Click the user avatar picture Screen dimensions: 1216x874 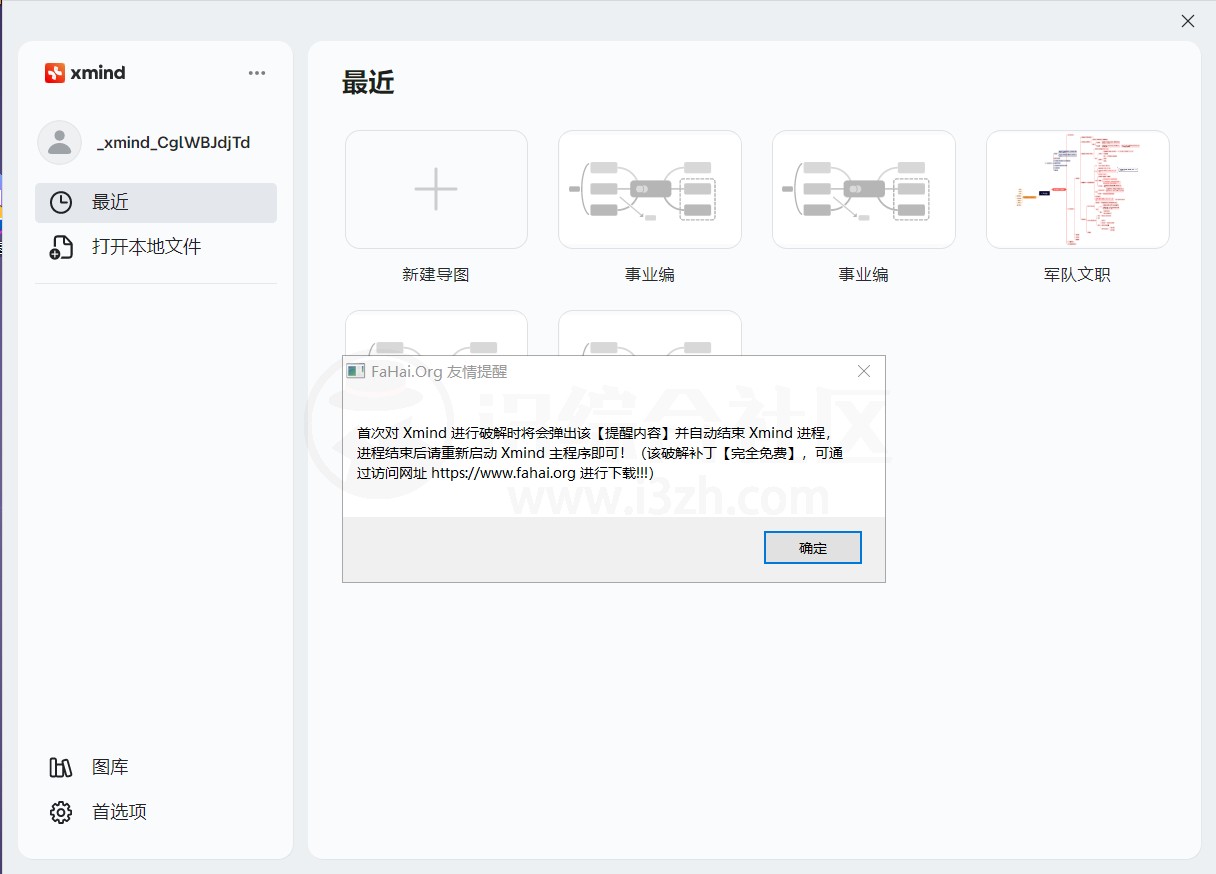tap(59, 142)
